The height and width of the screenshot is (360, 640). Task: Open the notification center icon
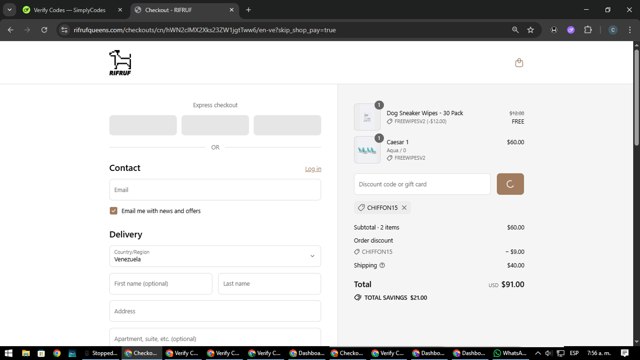point(624,353)
